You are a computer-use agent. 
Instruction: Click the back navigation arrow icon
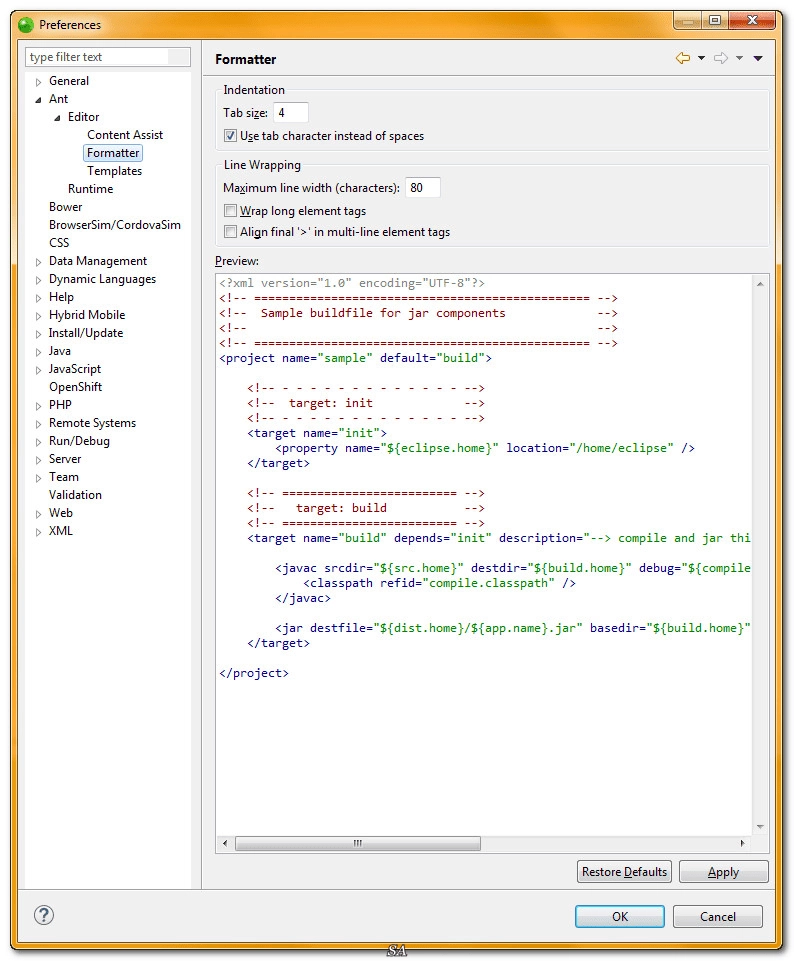682,58
